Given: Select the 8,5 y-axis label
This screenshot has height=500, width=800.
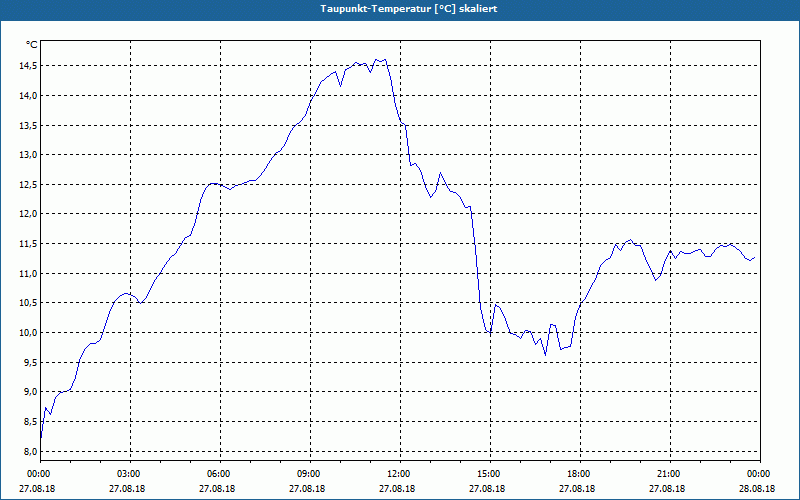Looking at the screenshot, I should pos(31,421).
